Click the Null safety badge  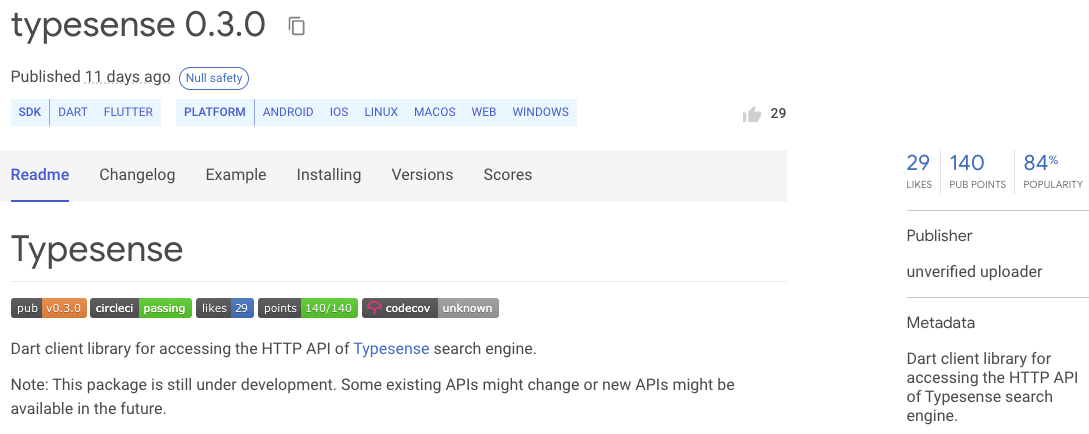[x=214, y=78]
